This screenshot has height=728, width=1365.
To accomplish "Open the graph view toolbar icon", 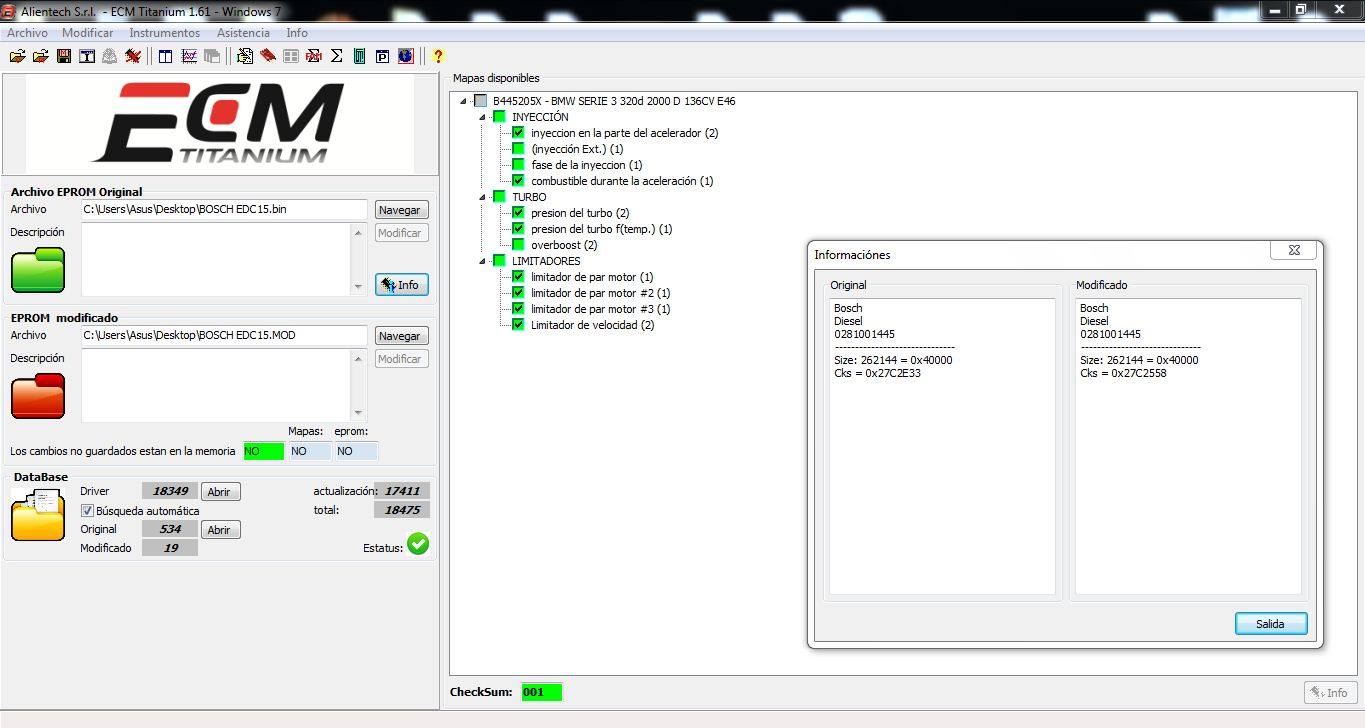I will point(189,56).
